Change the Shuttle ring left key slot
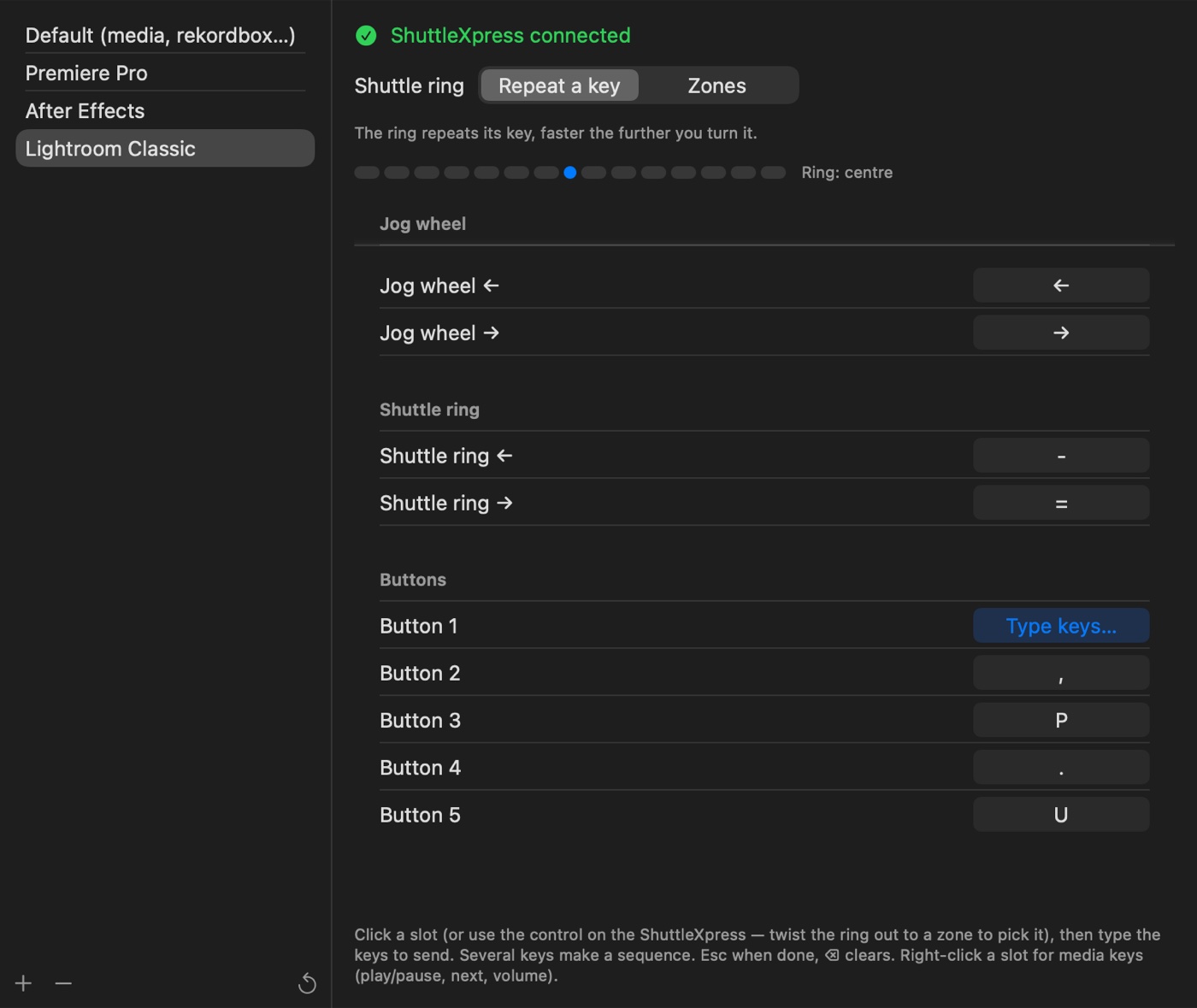Image resolution: width=1197 pixels, height=1008 pixels. 1061,456
